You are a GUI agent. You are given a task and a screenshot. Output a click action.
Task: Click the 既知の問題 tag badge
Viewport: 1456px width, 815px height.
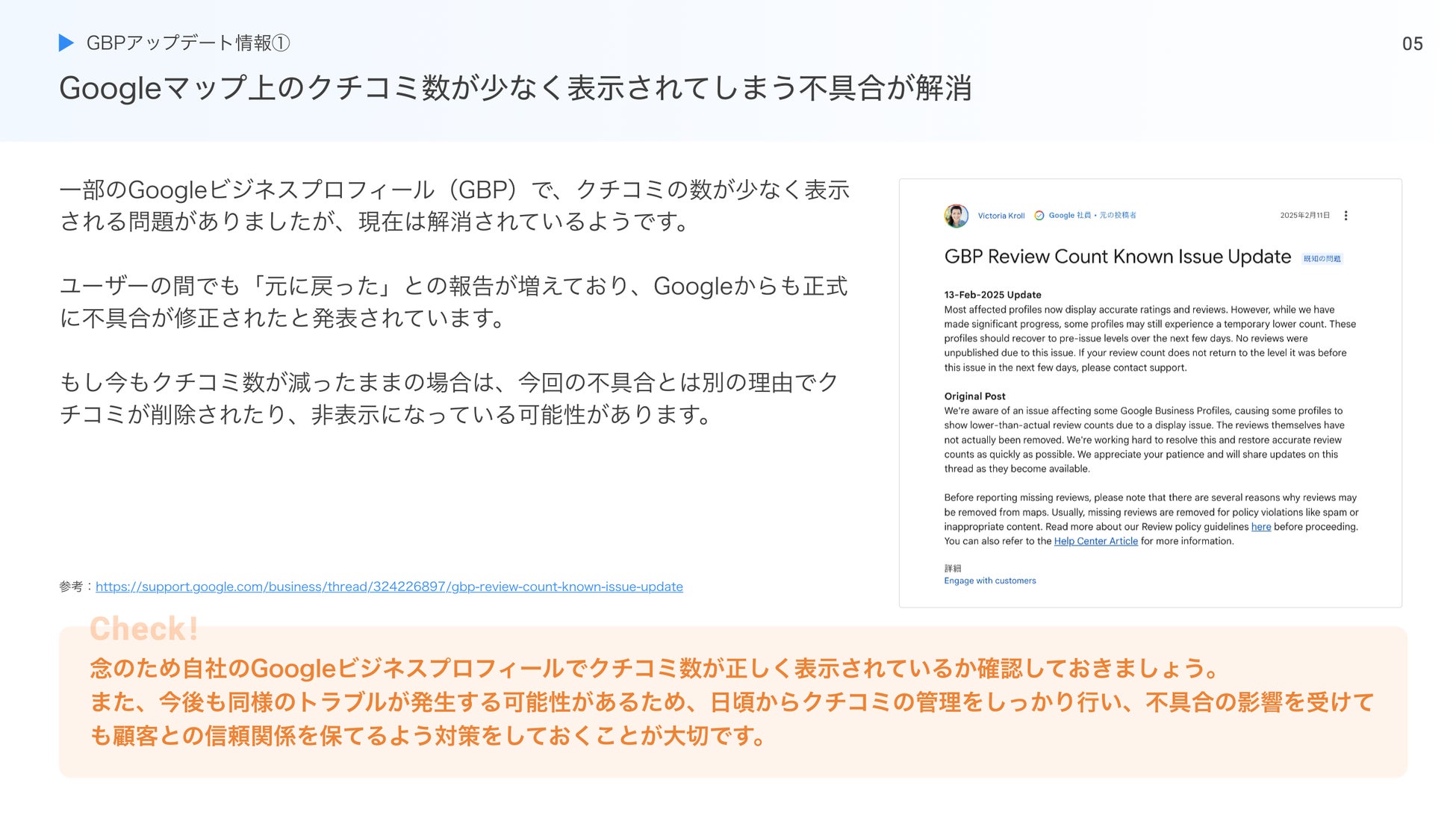point(1322,259)
